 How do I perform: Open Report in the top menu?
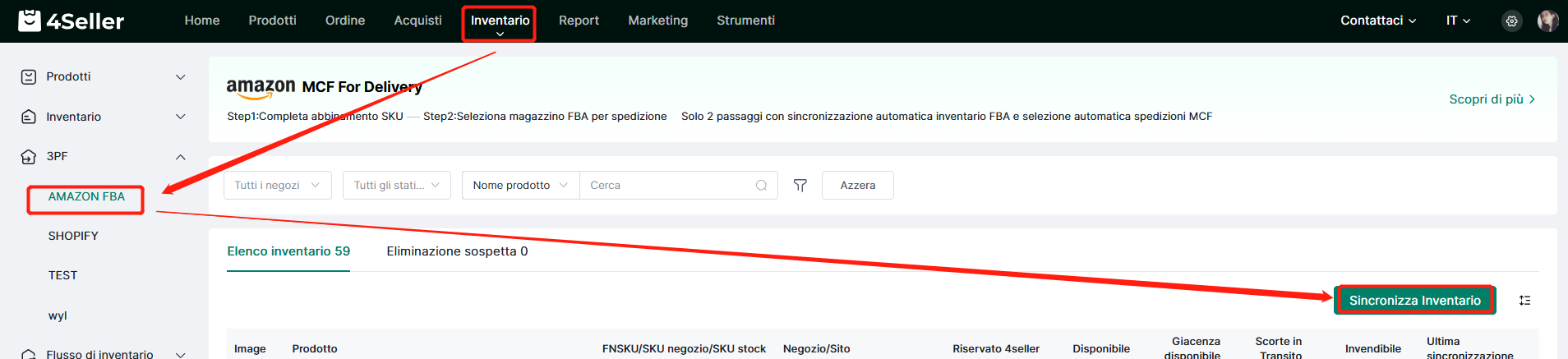[579, 21]
